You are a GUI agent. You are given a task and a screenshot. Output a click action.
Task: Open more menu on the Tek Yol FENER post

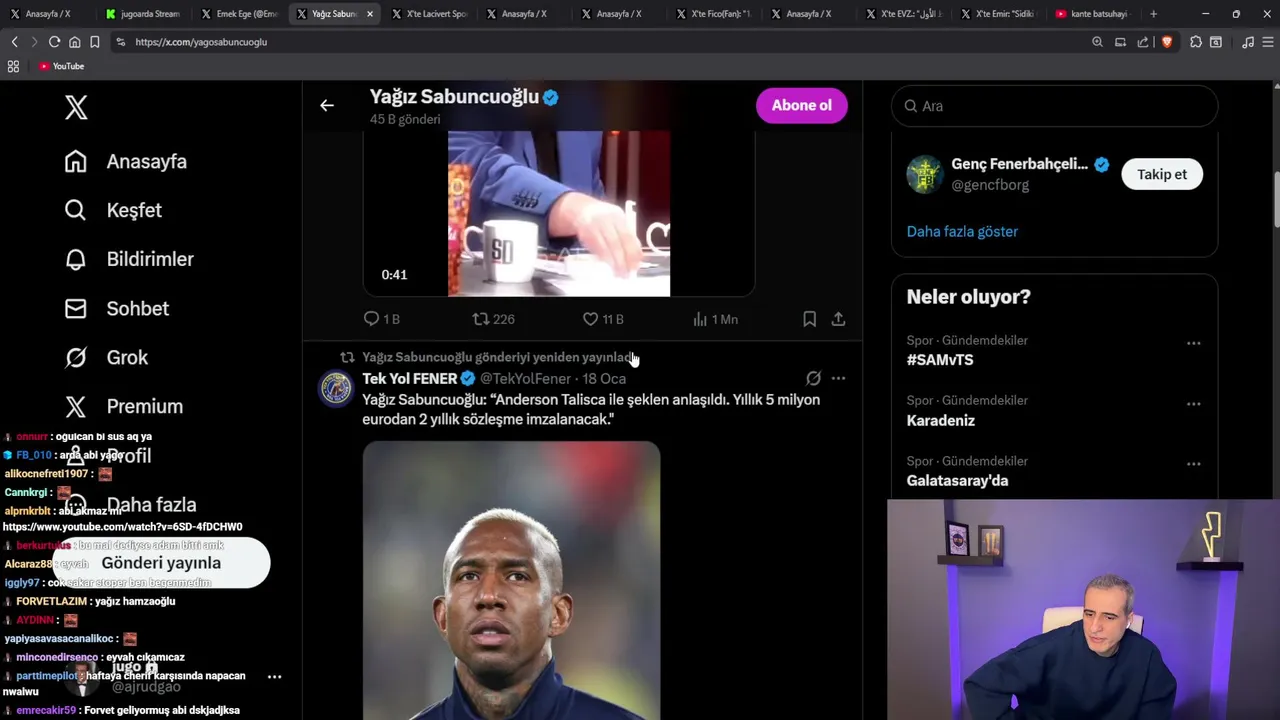pos(838,378)
